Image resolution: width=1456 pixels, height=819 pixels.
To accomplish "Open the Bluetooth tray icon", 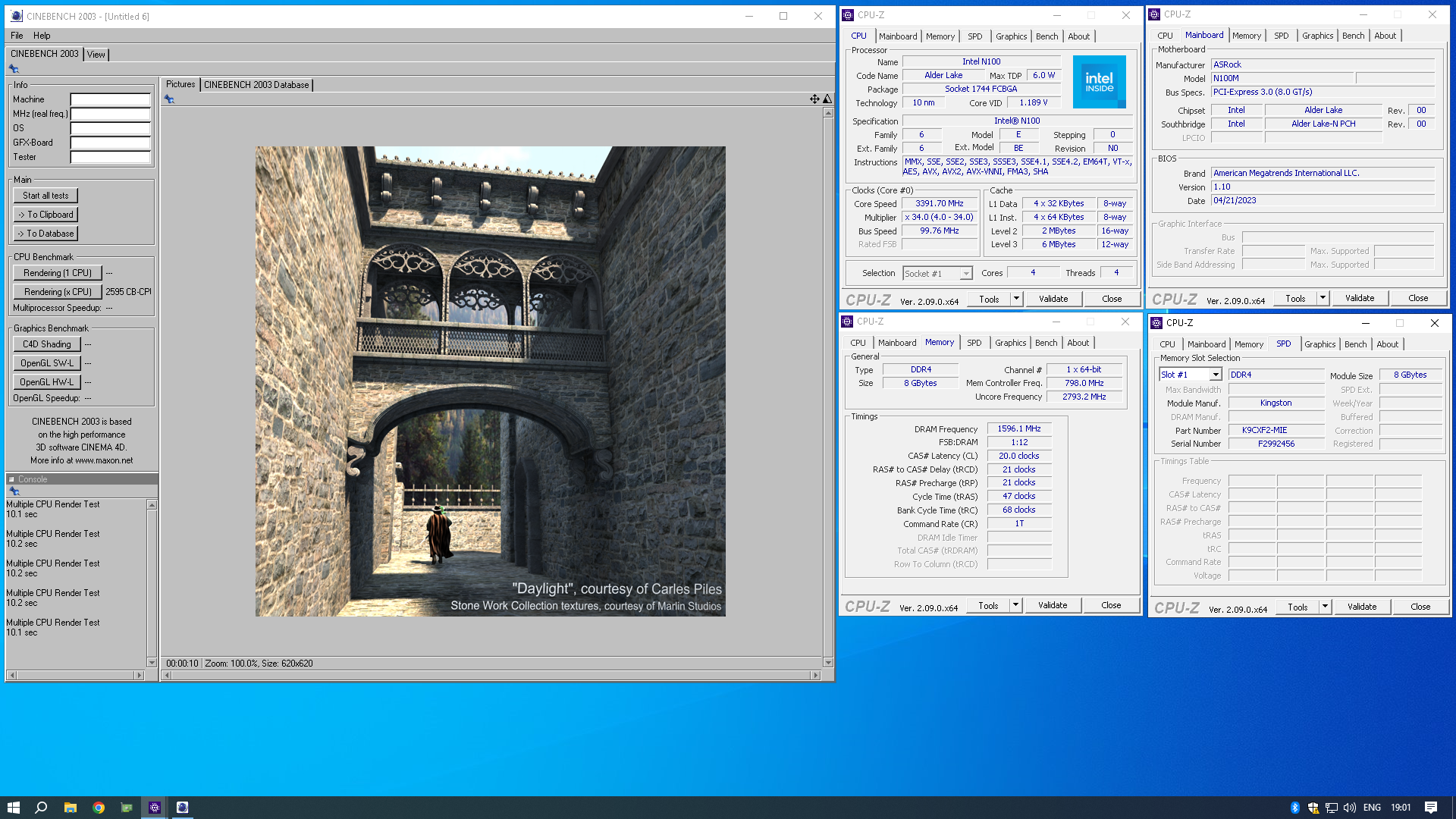I will coord(1294,808).
